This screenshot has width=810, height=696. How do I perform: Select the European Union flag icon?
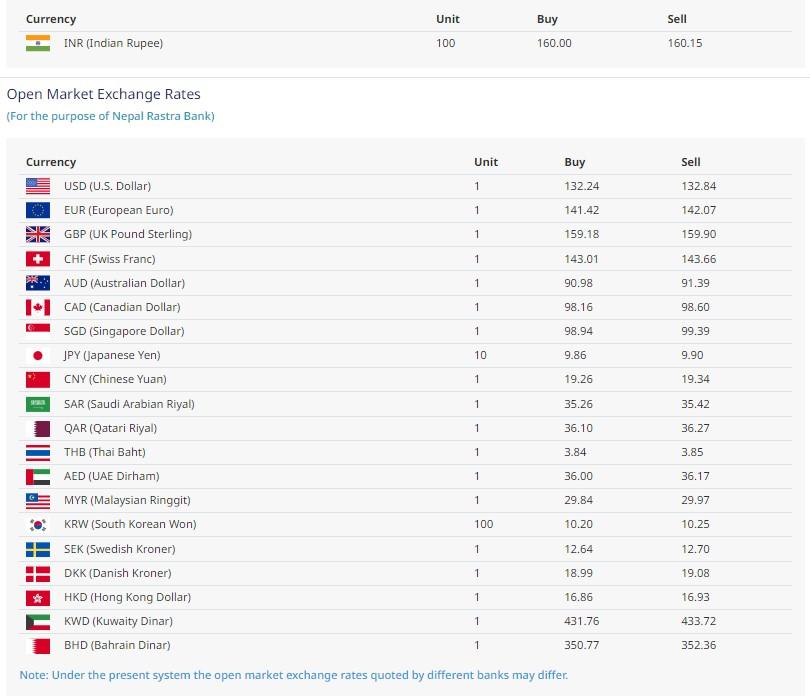click(x=38, y=210)
